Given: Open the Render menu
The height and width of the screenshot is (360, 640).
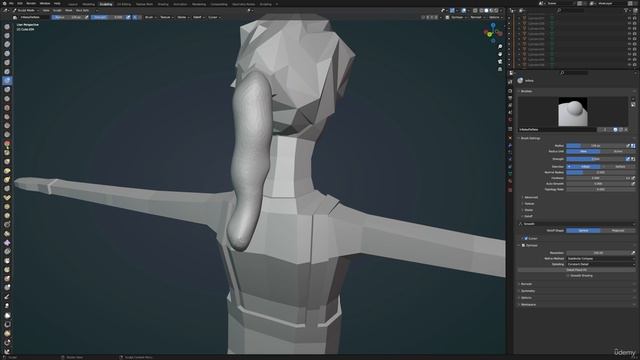Looking at the screenshot, I should 31,3.
